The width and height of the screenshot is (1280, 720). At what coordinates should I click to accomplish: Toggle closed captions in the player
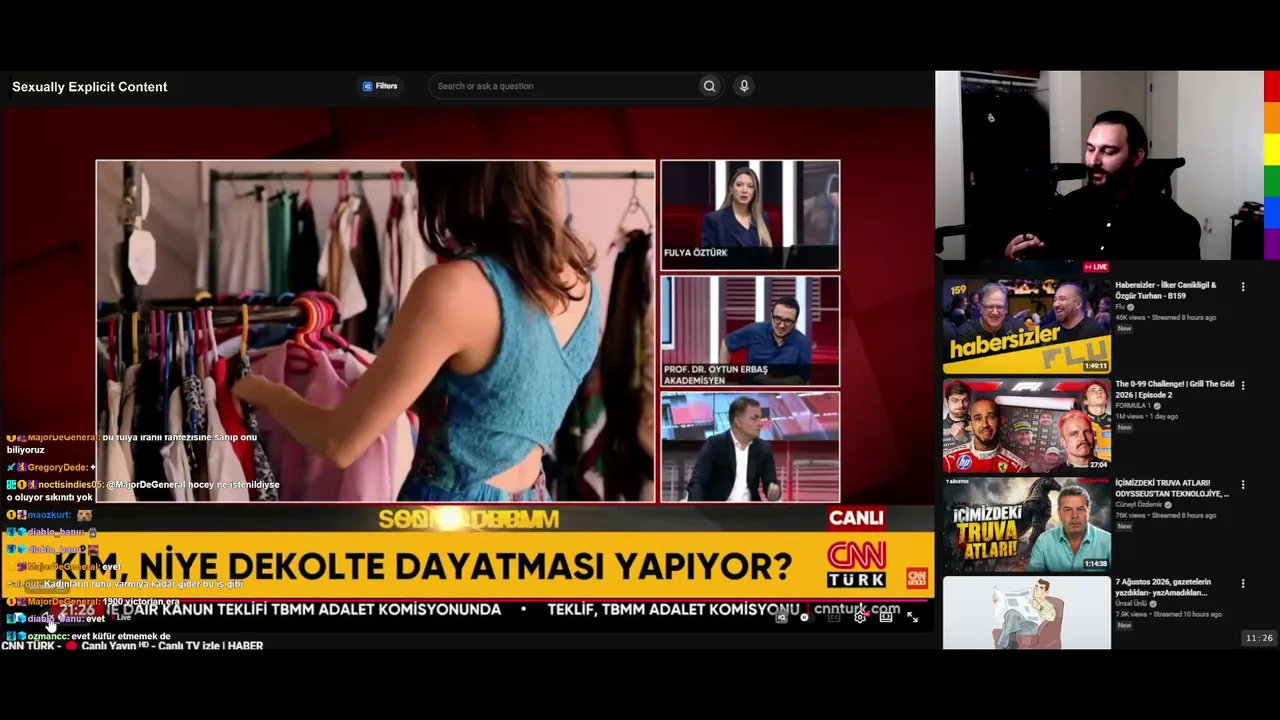[x=834, y=617]
